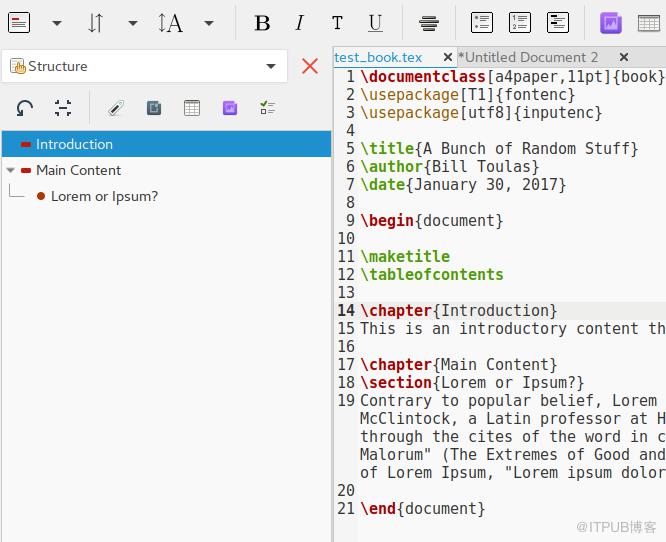This screenshot has width=666, height=542.
Task: Toggle italic formatting
Action: pos(299,23)
